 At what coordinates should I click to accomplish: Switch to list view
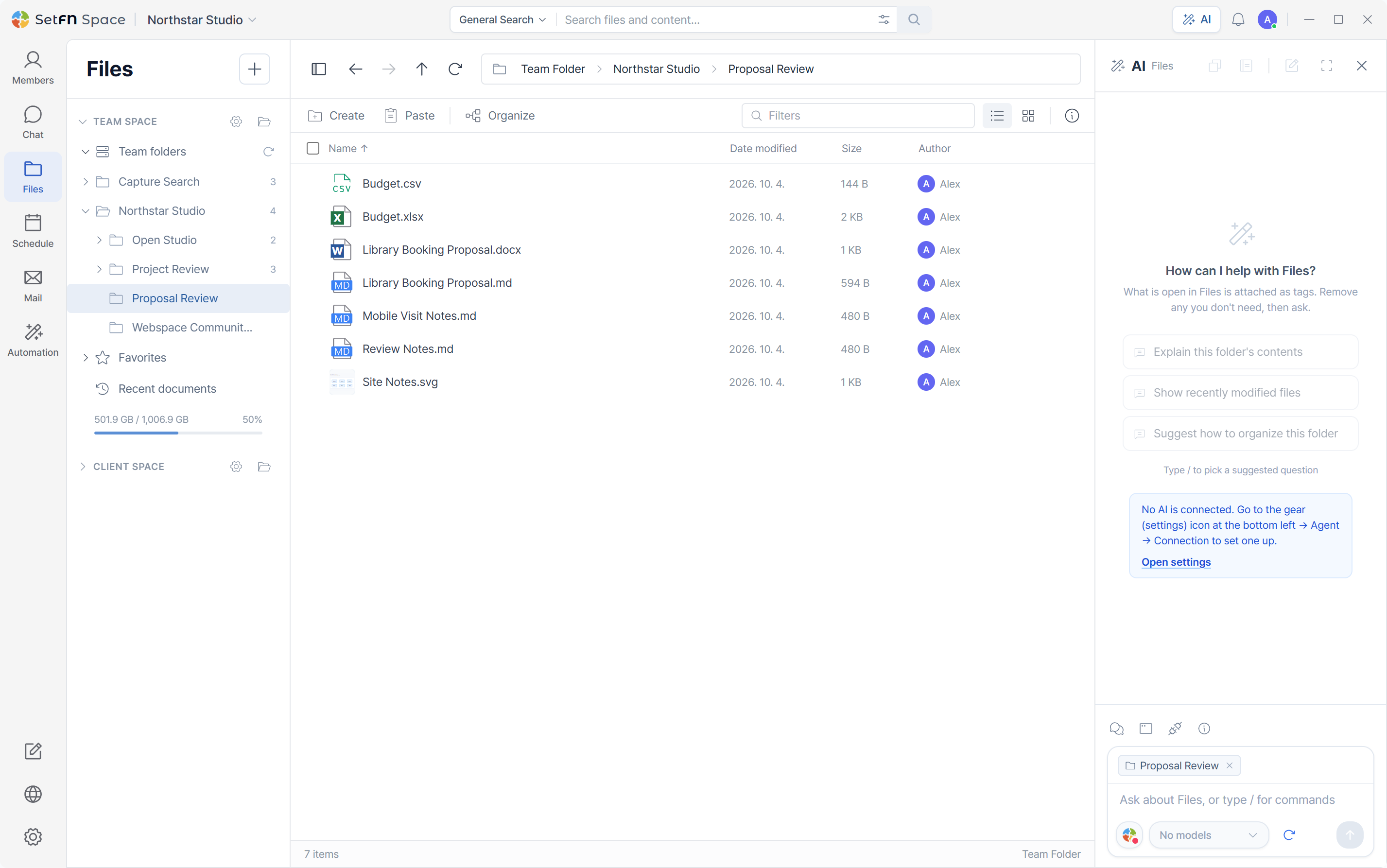point(997,115)
